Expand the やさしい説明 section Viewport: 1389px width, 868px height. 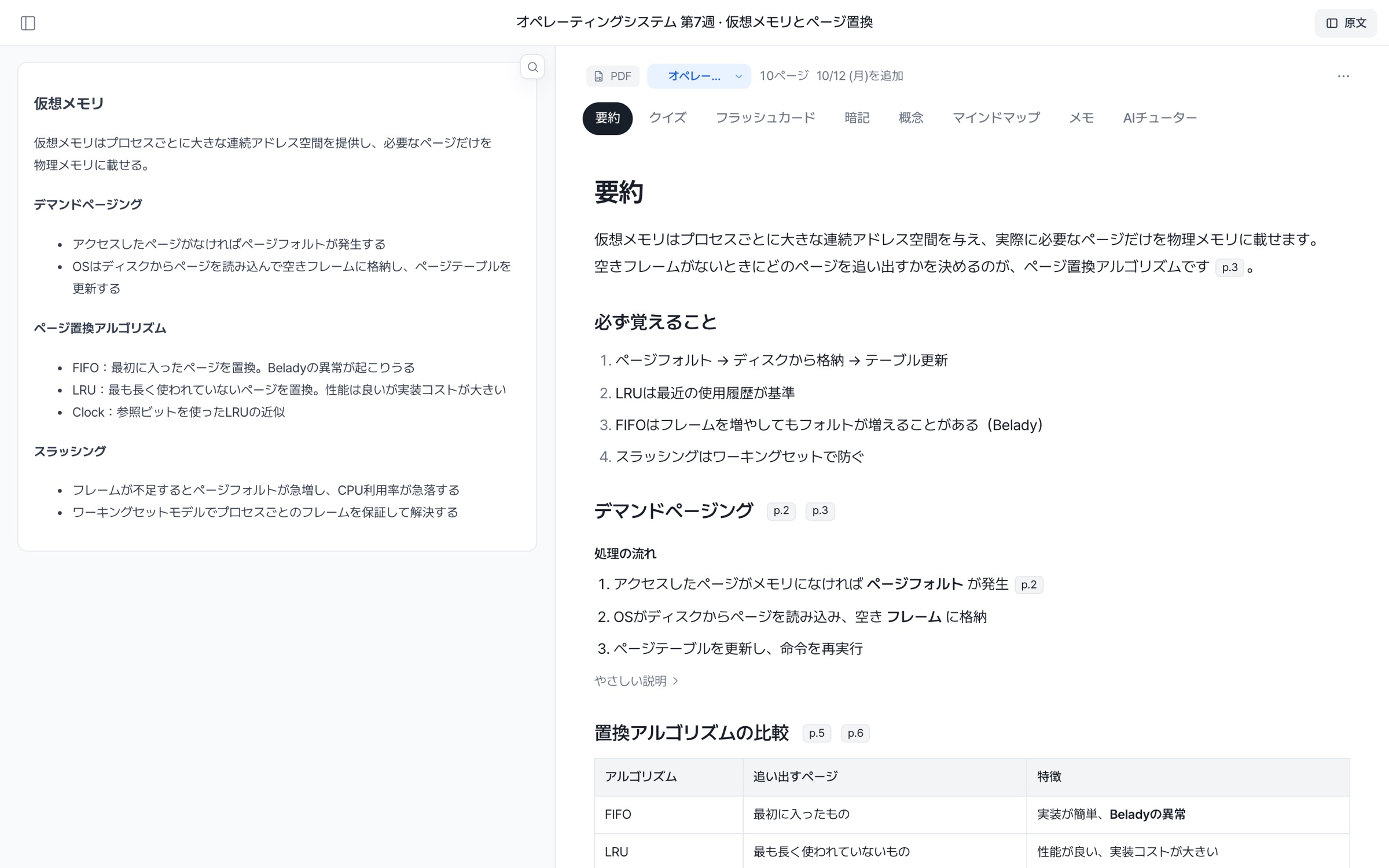636,681
